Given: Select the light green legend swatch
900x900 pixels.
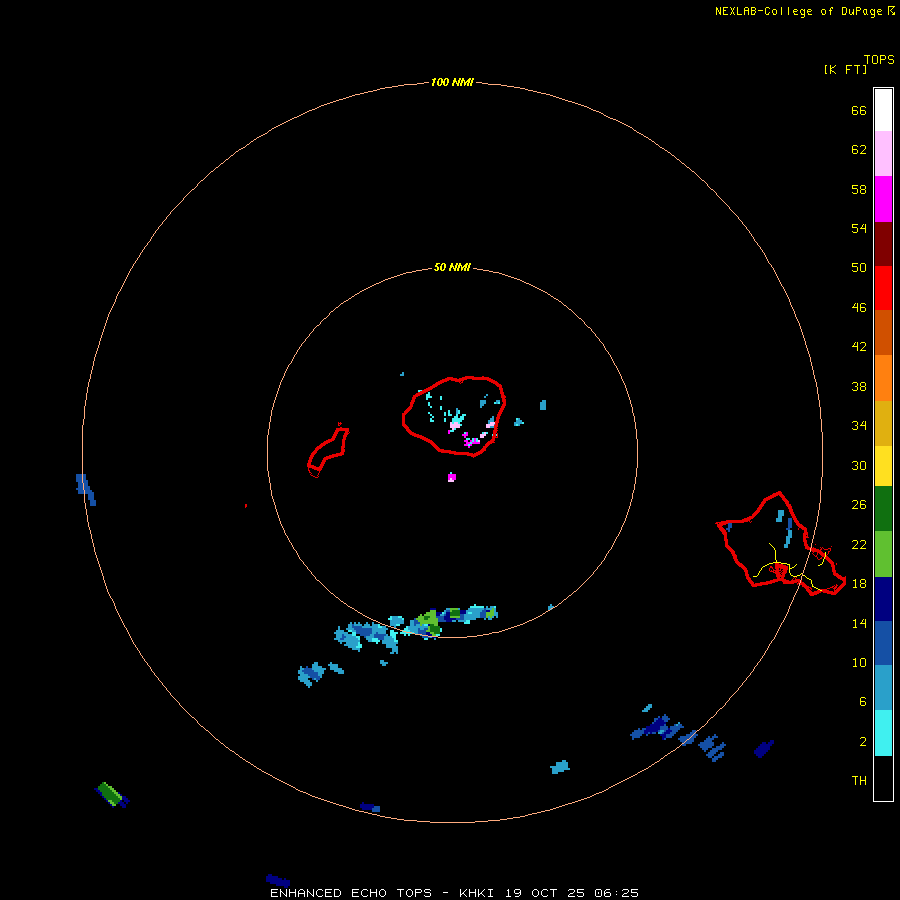Looking at the screenshot, I should point(883,554).
